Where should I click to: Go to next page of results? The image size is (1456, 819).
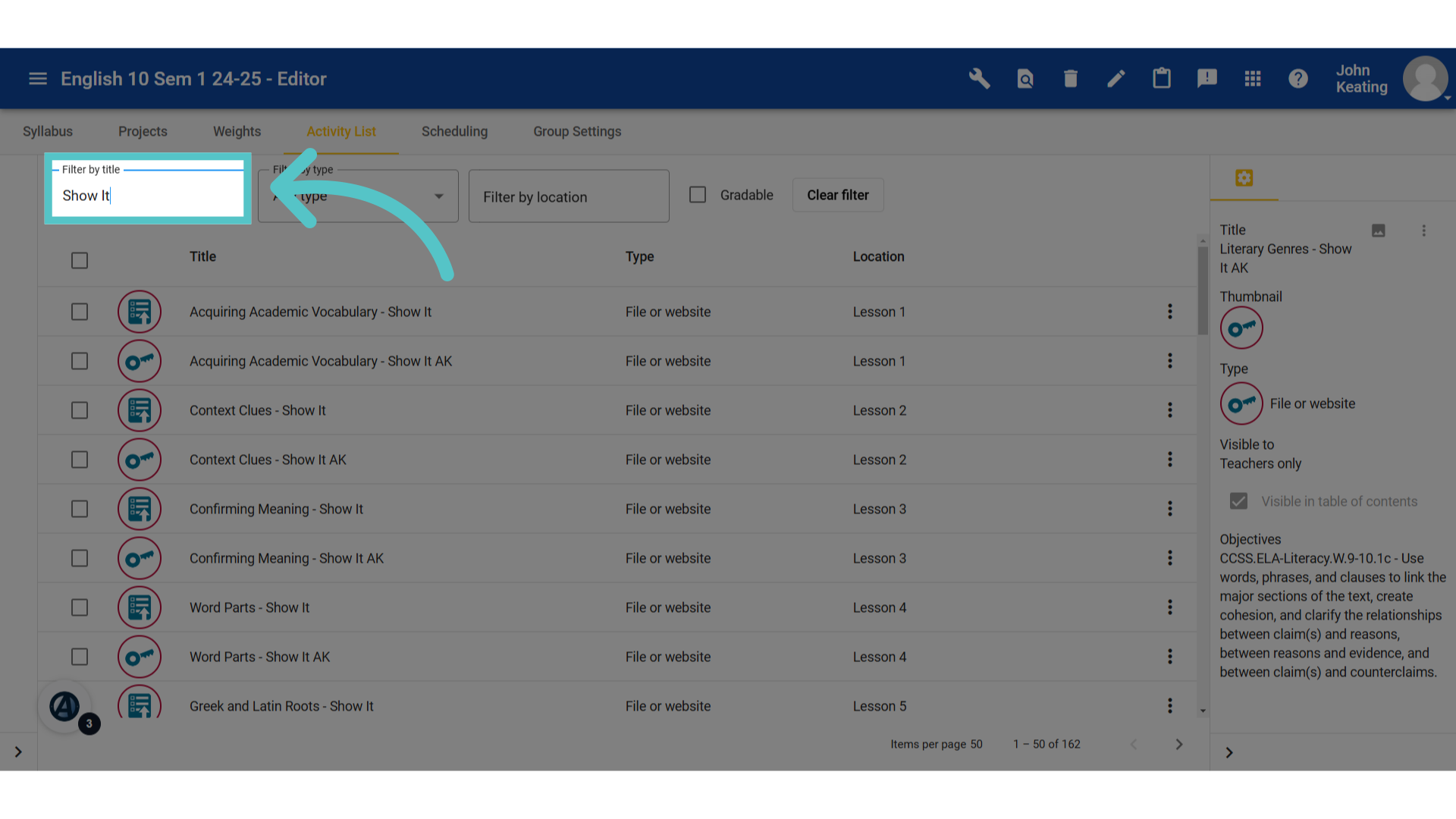click(x=1179, y=745)
